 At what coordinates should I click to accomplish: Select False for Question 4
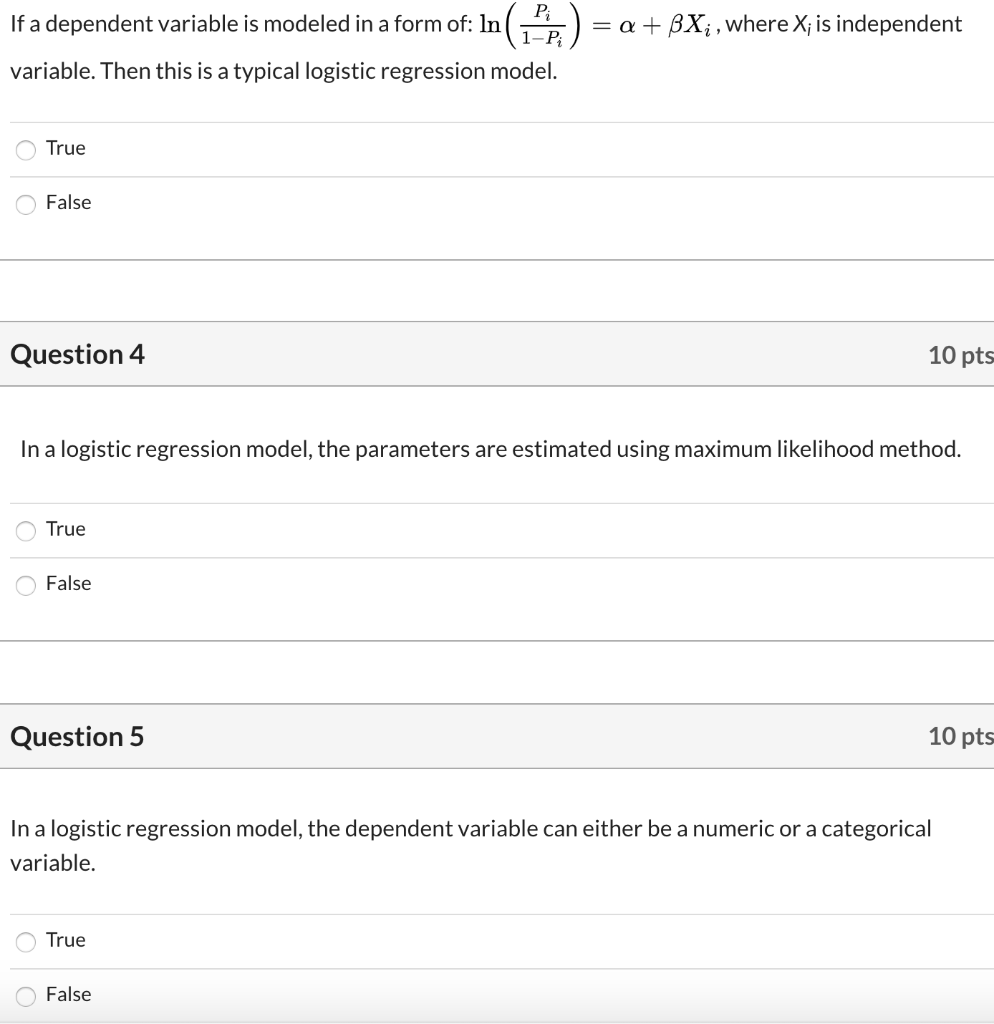click(x=25, y=585)
